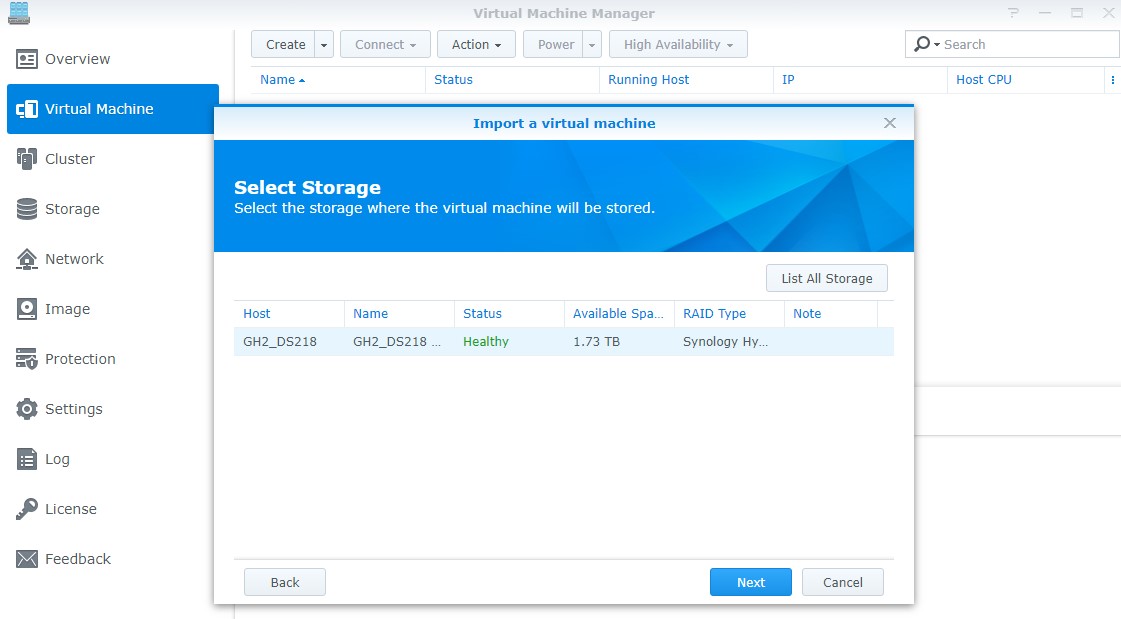Image resolution: width=1121 pixels, height=619 pixels.
Task: Open the High Availability menu
Action: click(678, 44)
